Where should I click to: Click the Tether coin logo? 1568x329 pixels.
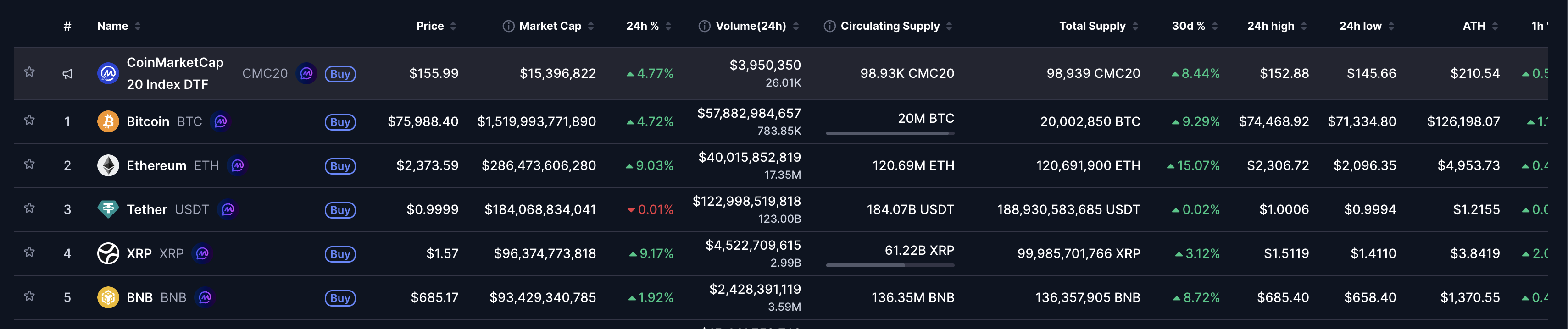tap(108, 209)
